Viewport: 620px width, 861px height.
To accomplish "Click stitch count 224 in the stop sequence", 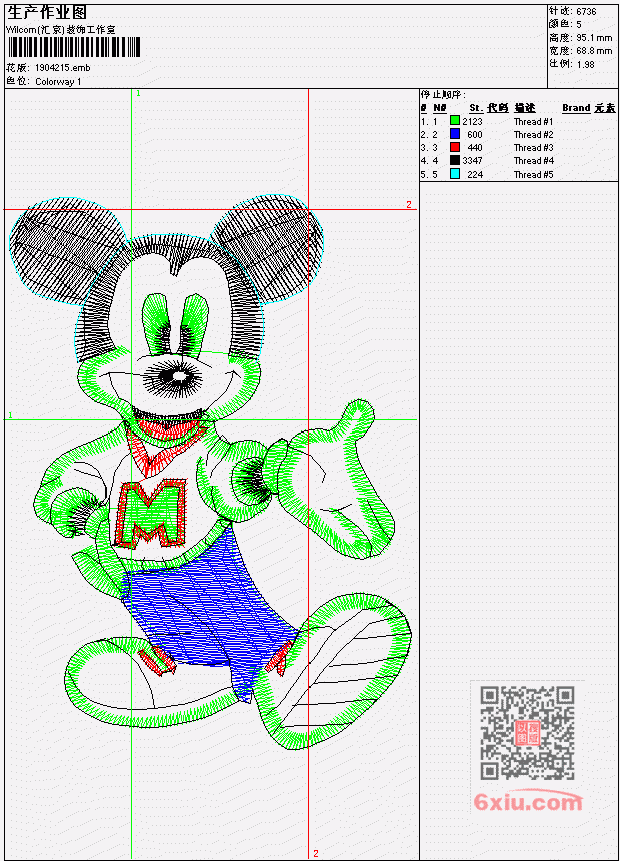I will [475, 175].
